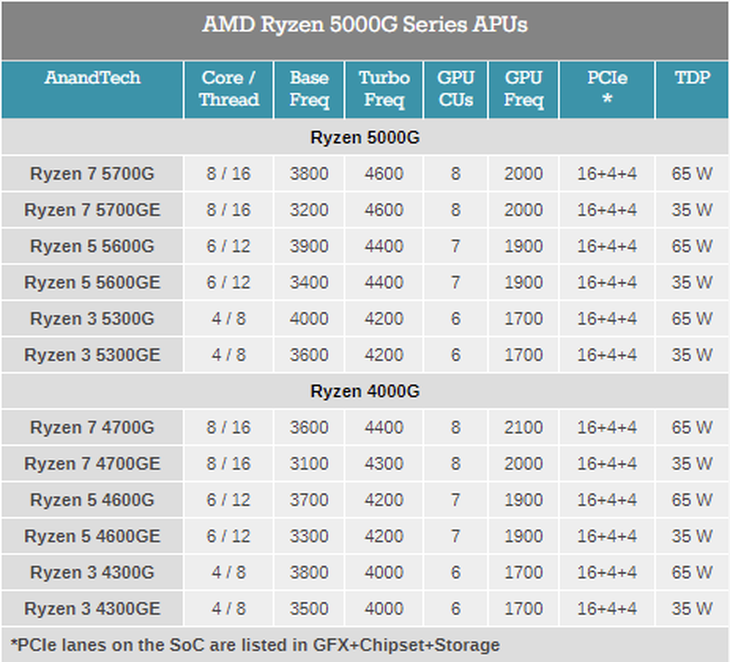Click the PCIe * column header
Image resolution: width=730 pixels, height=662 pixels.
point(607,88)
